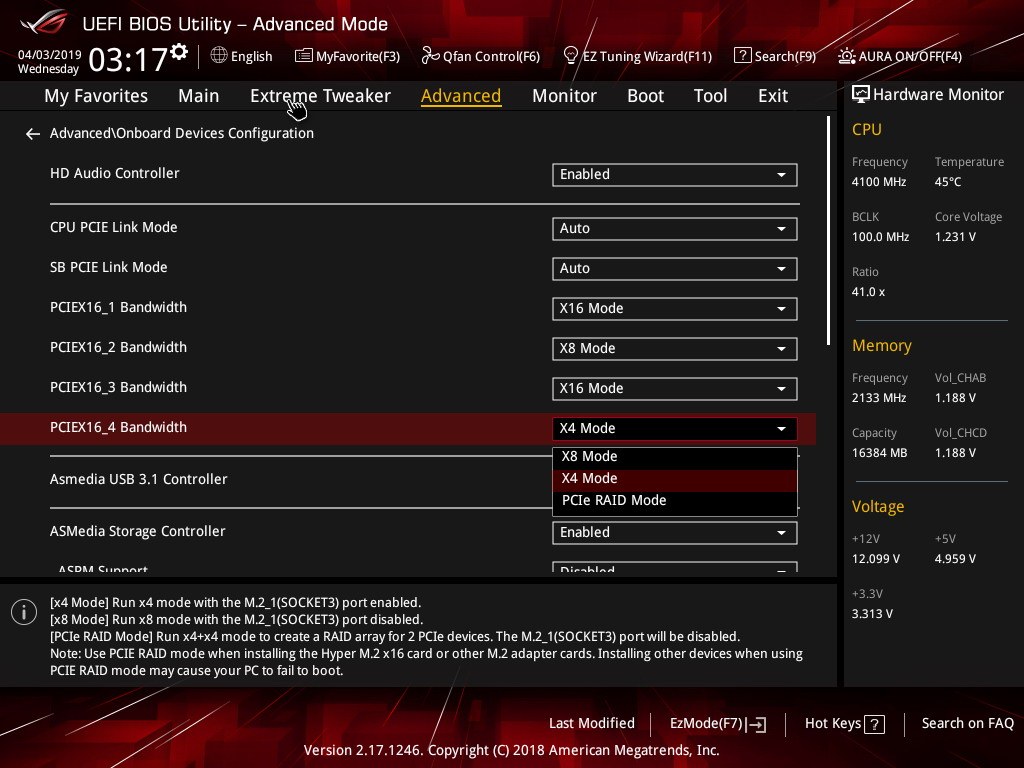Open the HD Audio Controller dropdown
Screen dimensions: 1024x768
tap(675, 174)
